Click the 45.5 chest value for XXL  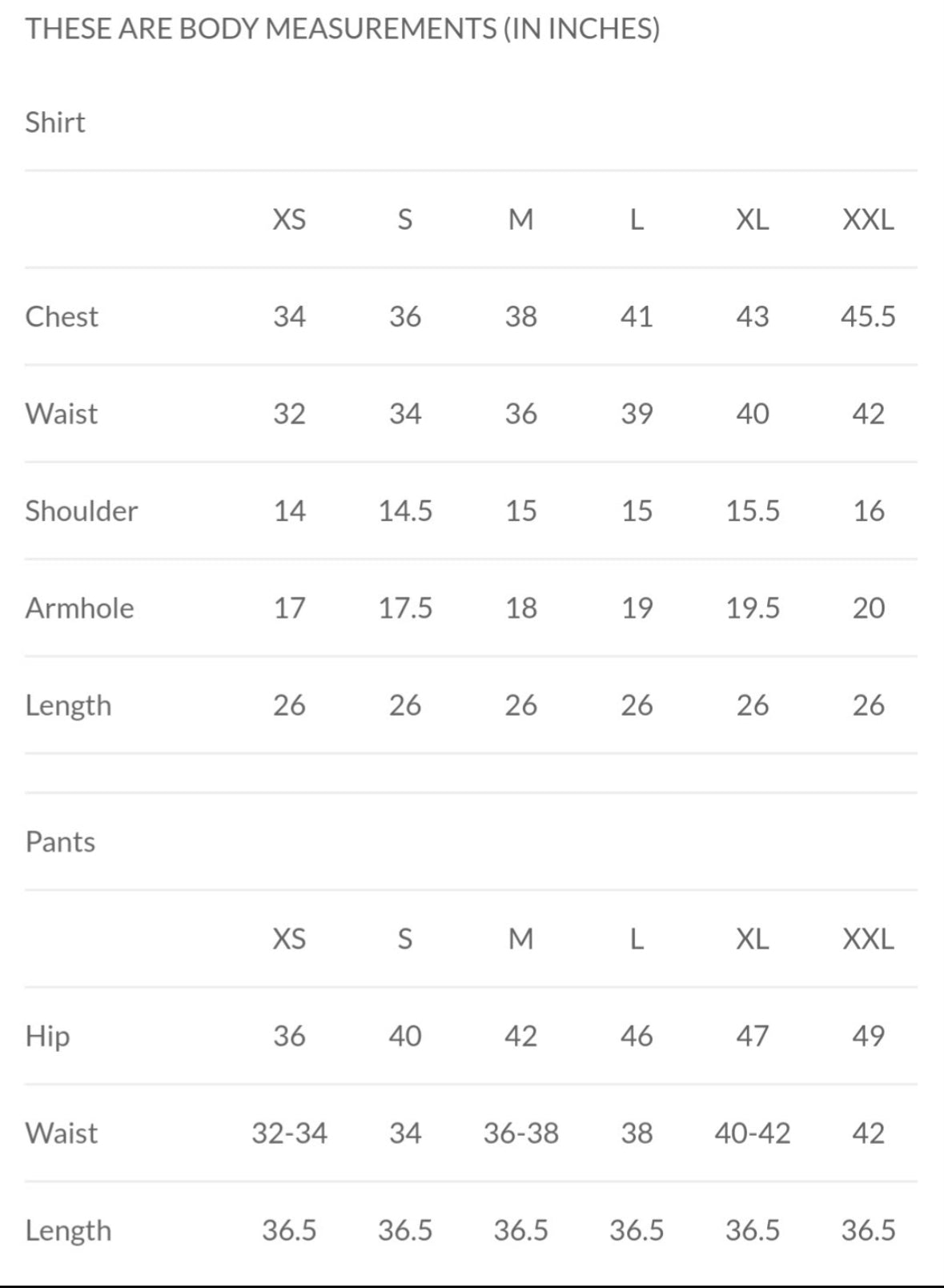(868, 317)
